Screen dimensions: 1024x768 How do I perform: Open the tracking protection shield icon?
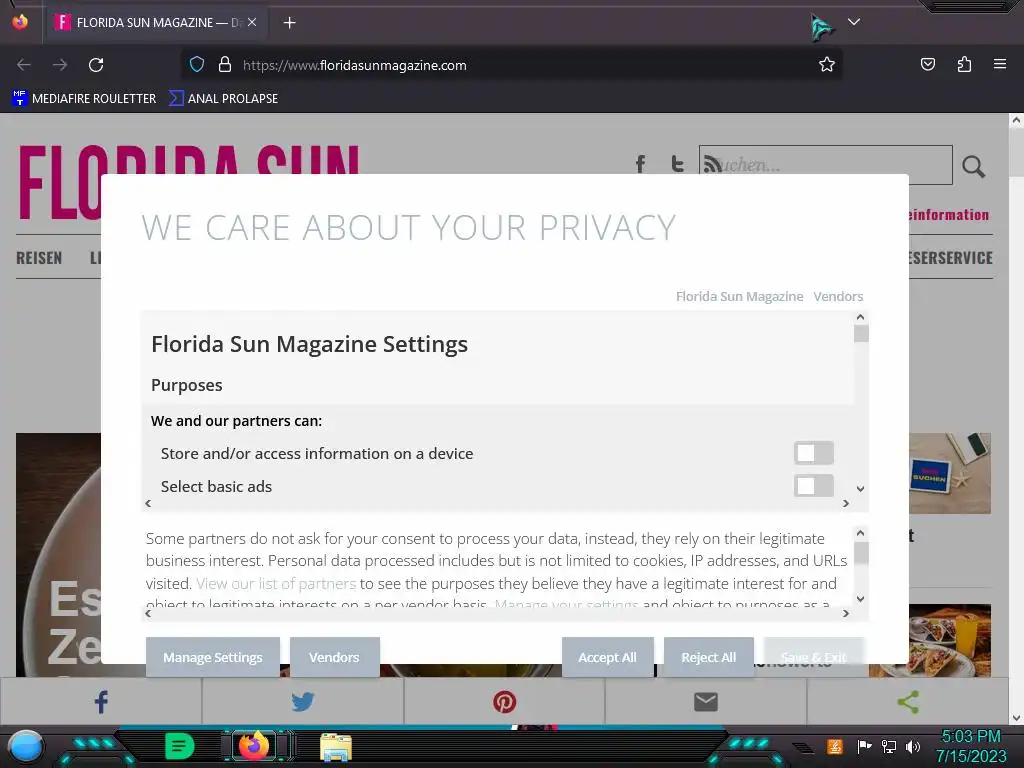197,65
